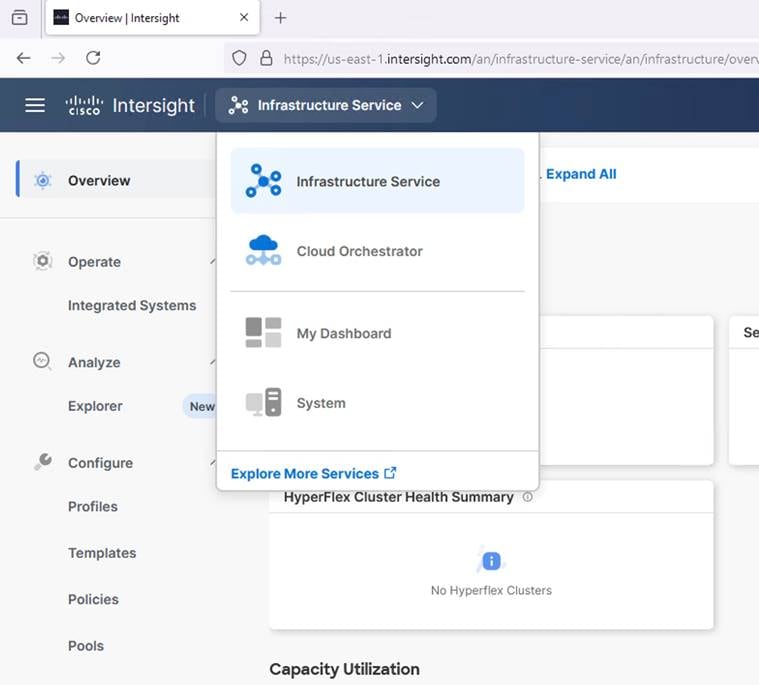Click the HyperFlex summary info icon
Screen dimensions: 759x685
pos(528,497)
